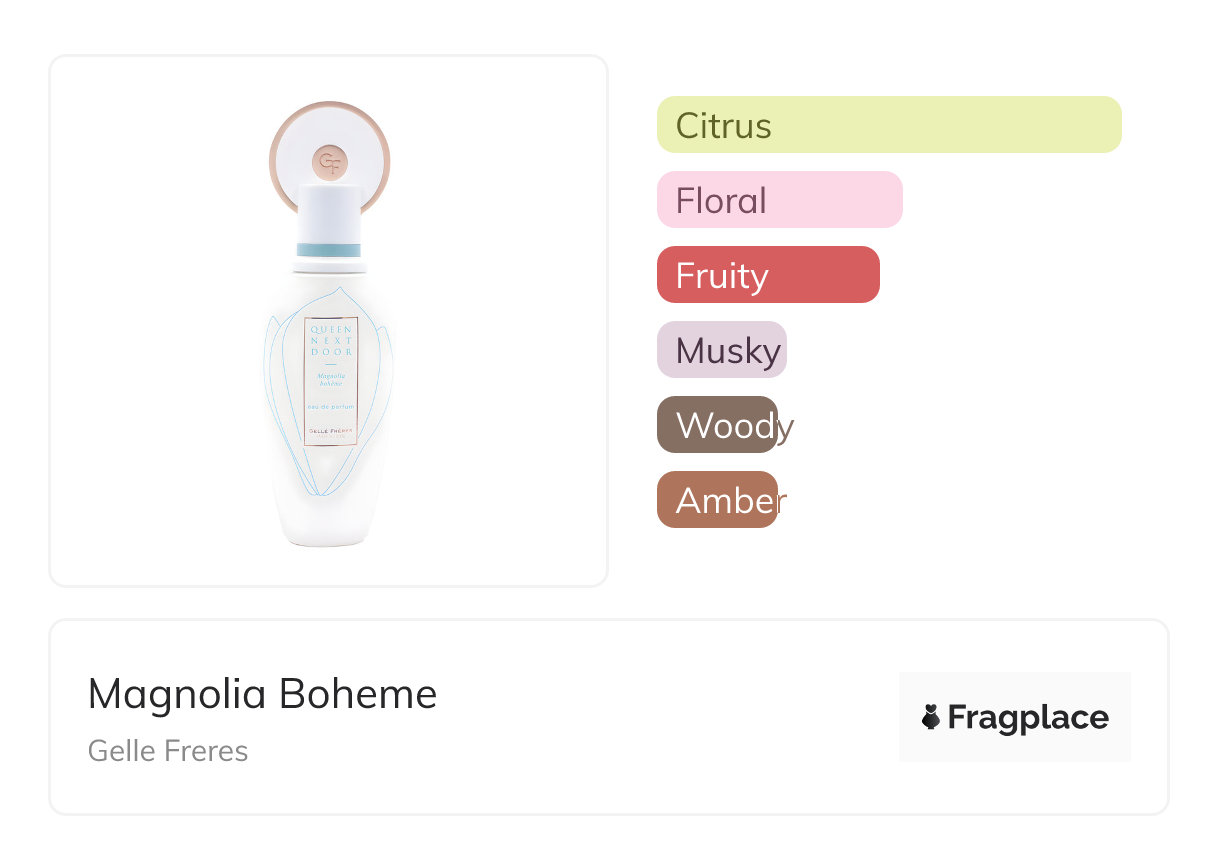
Task: Select the Amber accord bar
Action: coord(717,500)
